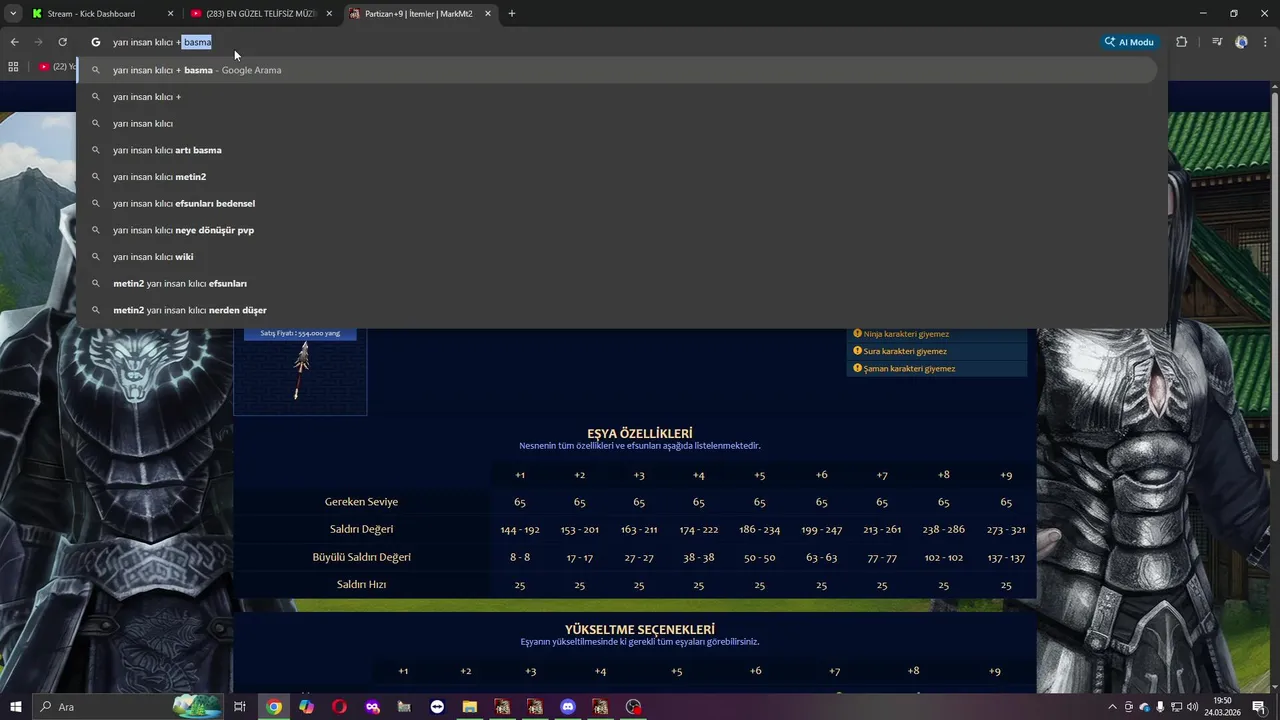Open the tab search dropdown arrow
Image resolution: width=1280 pixels, height=720 pixels.
click(x=12, y=13)
